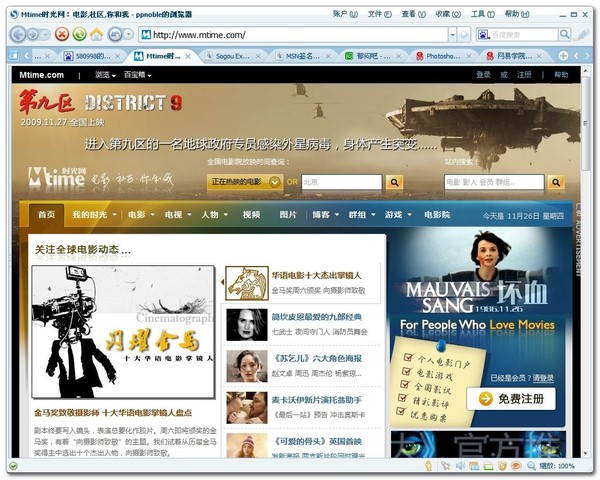Image resolution: width=600 pixels, height=480 pixels.
Task: Open the 文件 menu
Action: click(380, 14)
